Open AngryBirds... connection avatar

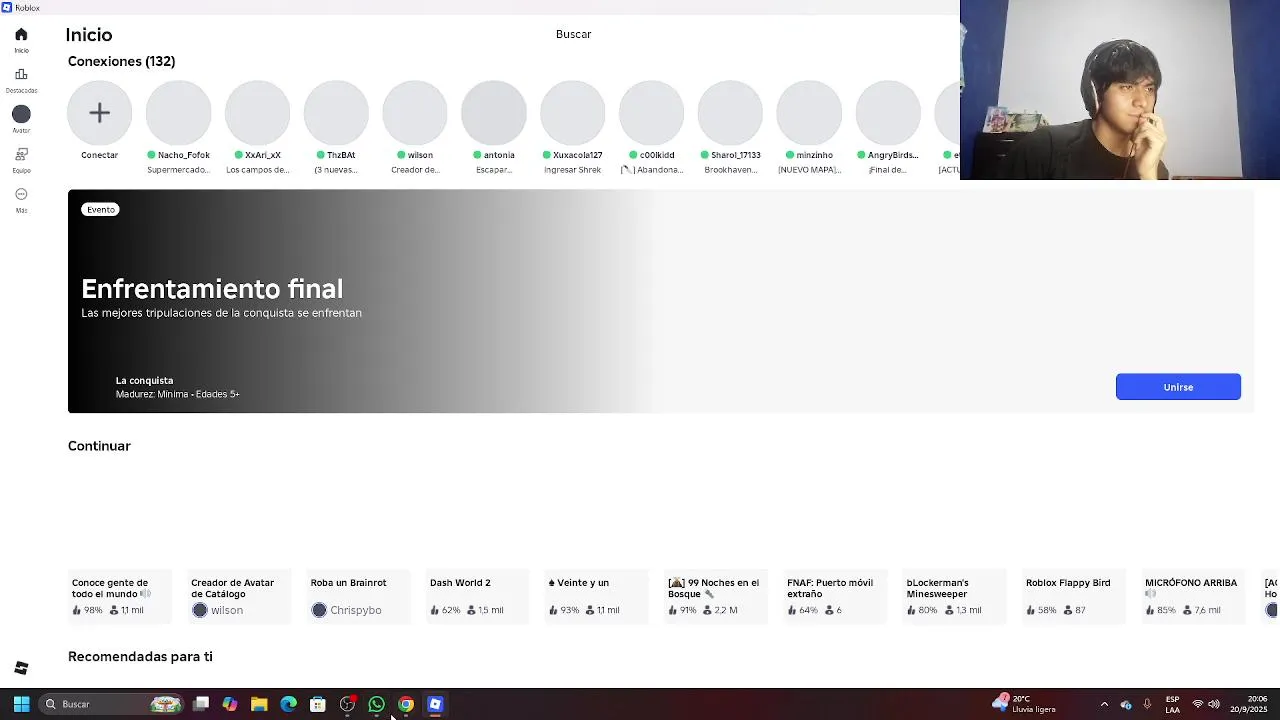[888, 113]
